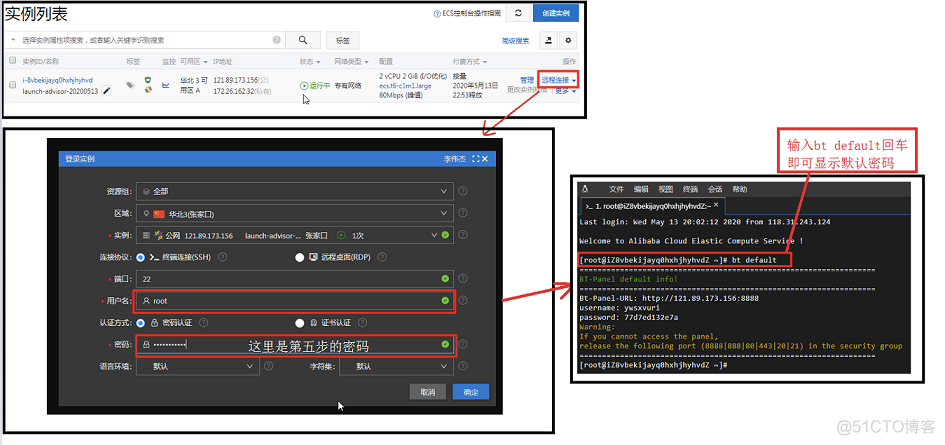
Task: Select the 密码认证 radio button
Action: pos(140,323)
